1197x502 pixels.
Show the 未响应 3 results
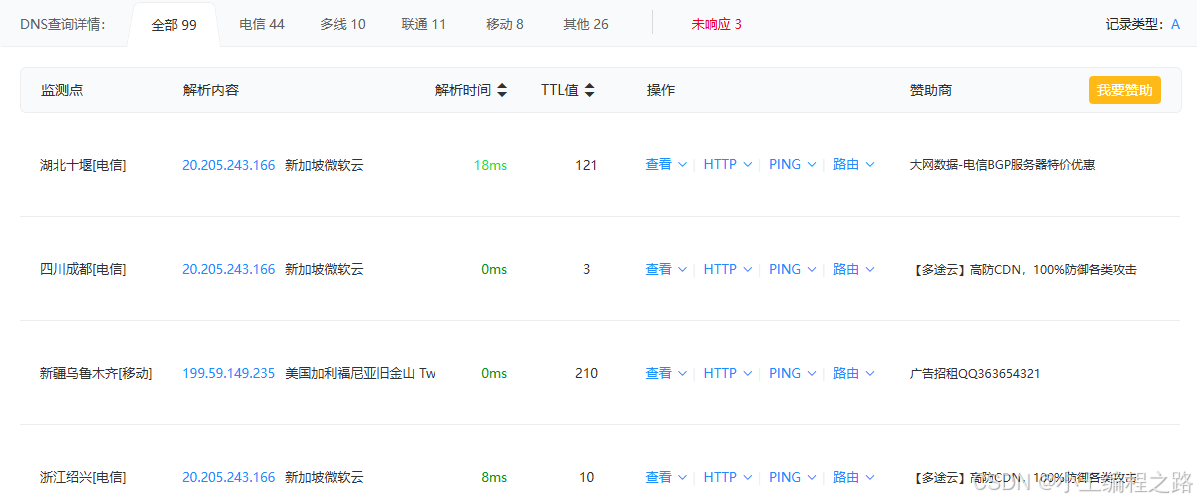click(717, 24)
